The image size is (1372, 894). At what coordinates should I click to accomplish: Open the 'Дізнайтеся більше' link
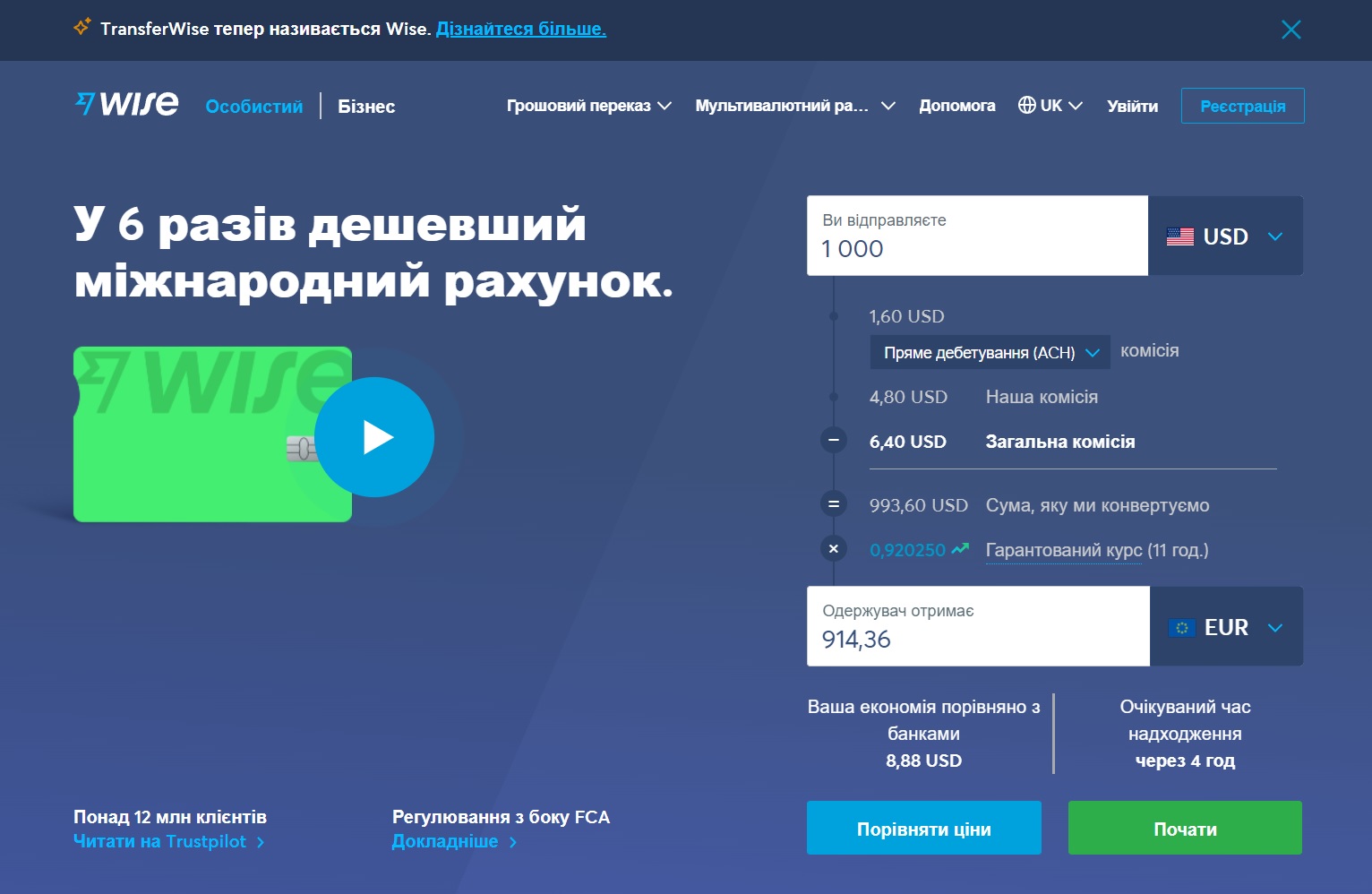click(x=521, y=29)
